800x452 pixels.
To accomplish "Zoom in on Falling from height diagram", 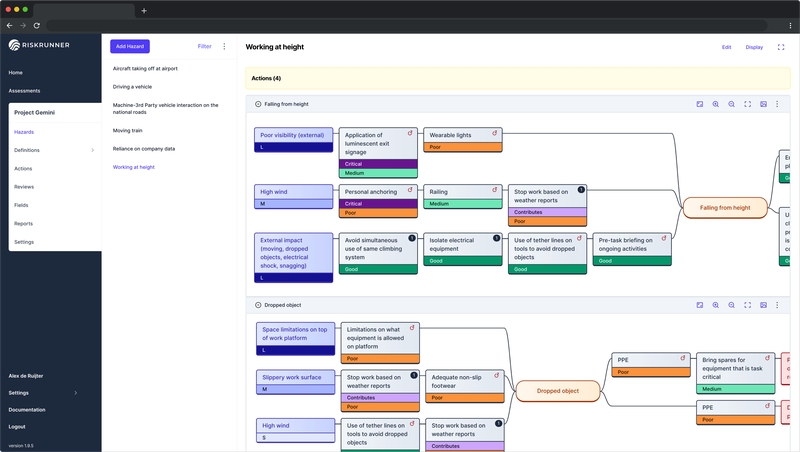I will (x=715, y=104).
